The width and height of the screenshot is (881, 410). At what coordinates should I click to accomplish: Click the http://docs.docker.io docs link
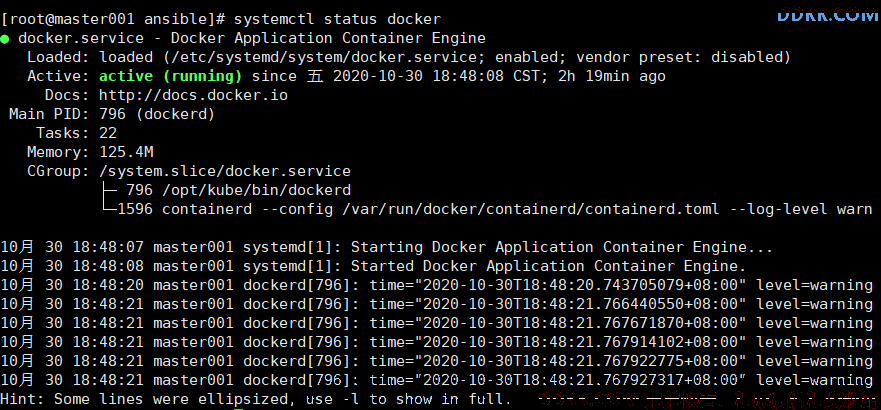[x=193, y=95]
